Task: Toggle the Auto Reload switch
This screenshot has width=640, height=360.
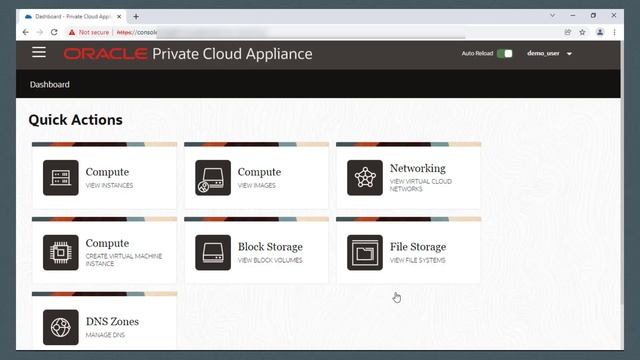Action: pyautogui.click(x=504, y=53)
